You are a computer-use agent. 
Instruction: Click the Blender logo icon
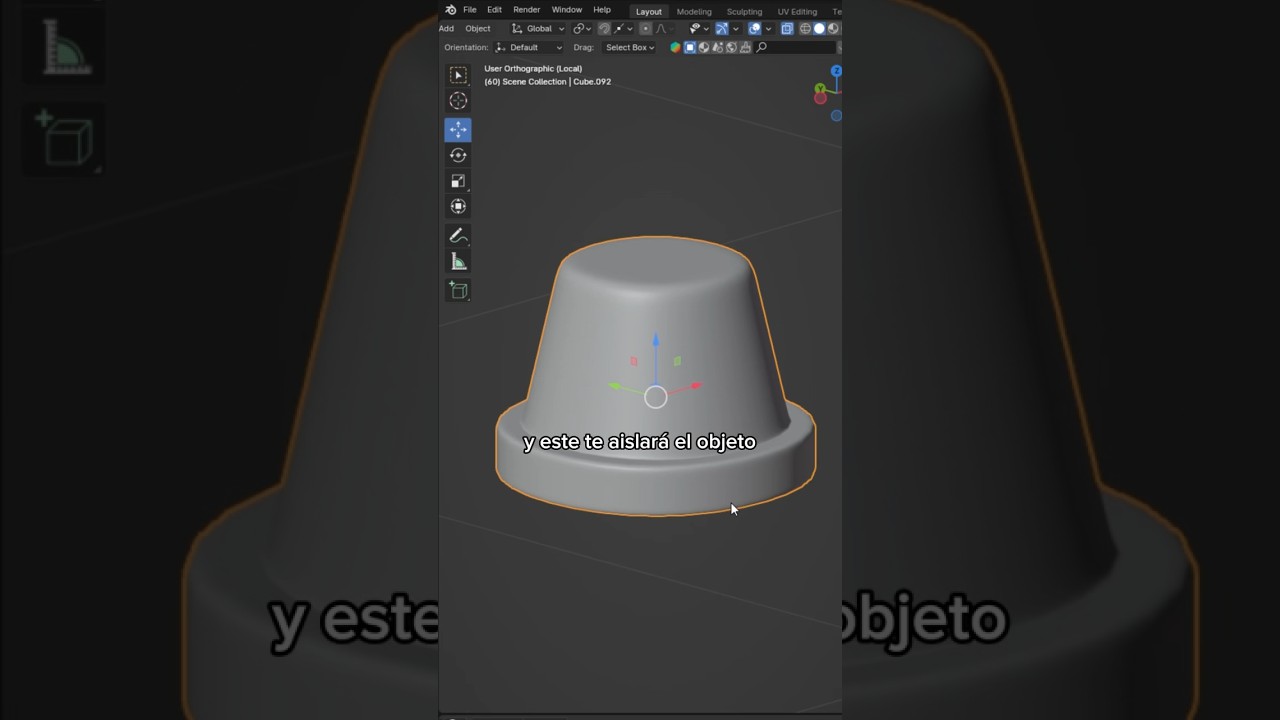pos(450,10)
